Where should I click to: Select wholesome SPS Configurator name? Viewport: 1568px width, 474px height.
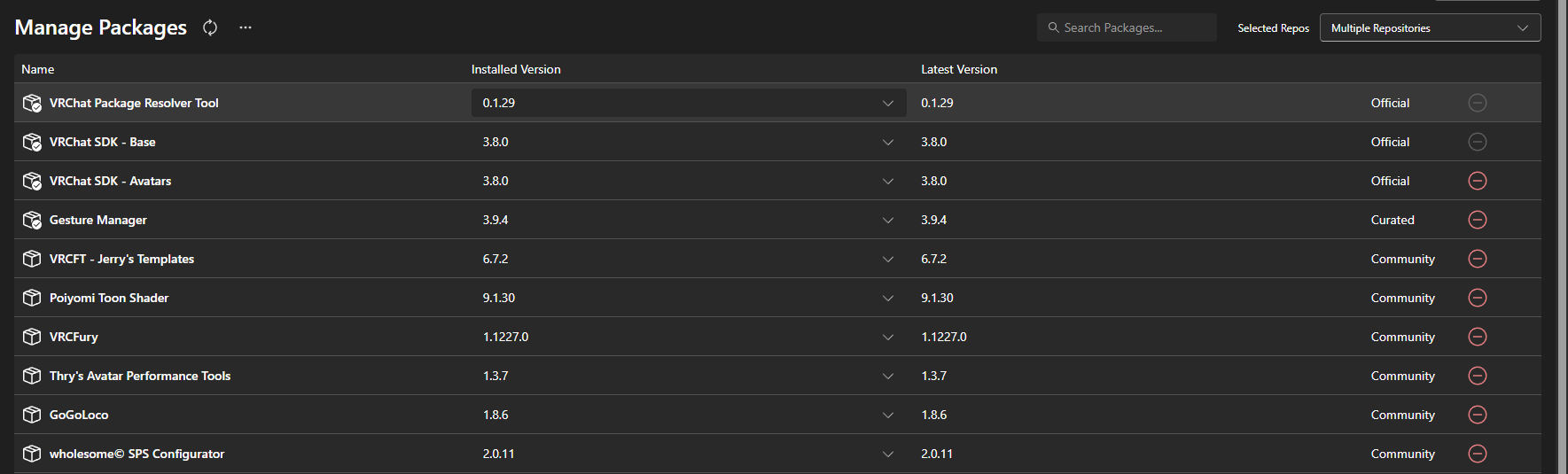(x=137, y=454)
